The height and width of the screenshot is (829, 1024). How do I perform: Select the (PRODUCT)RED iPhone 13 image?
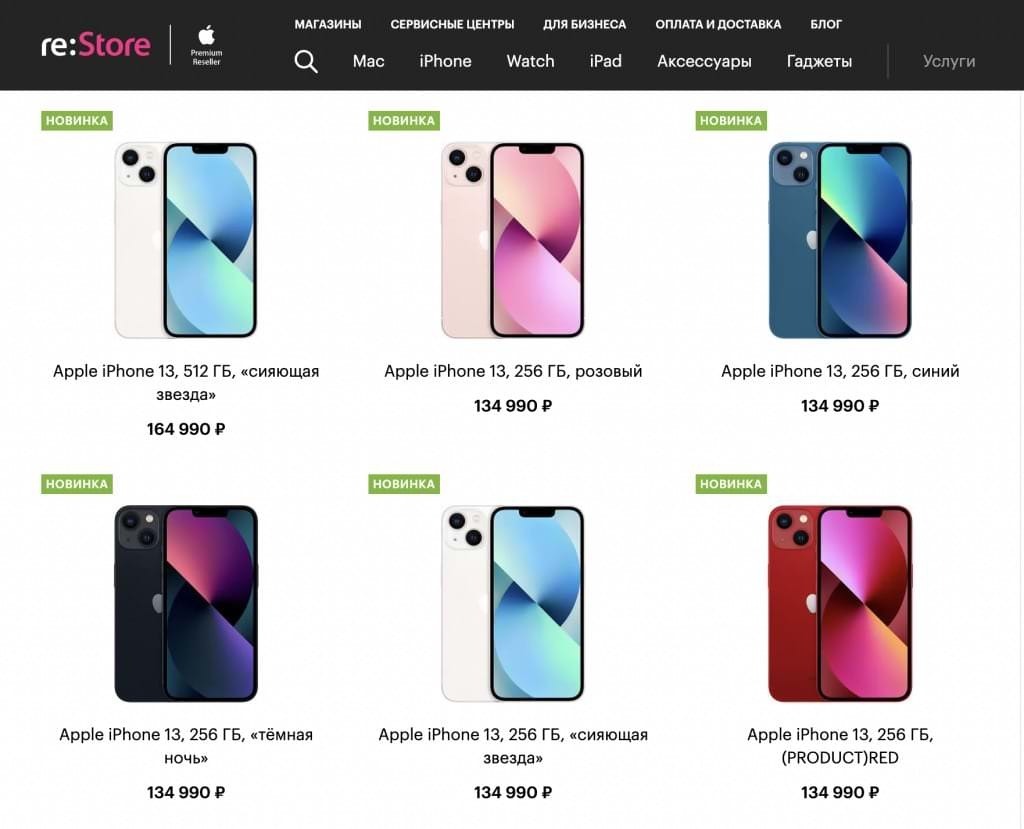(x=839, y=603)
